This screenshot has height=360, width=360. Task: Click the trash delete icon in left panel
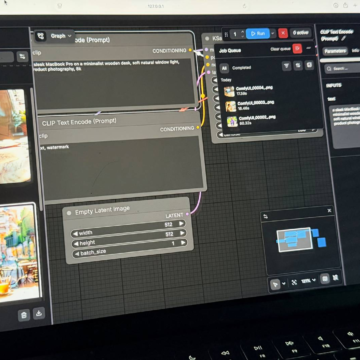24,315
